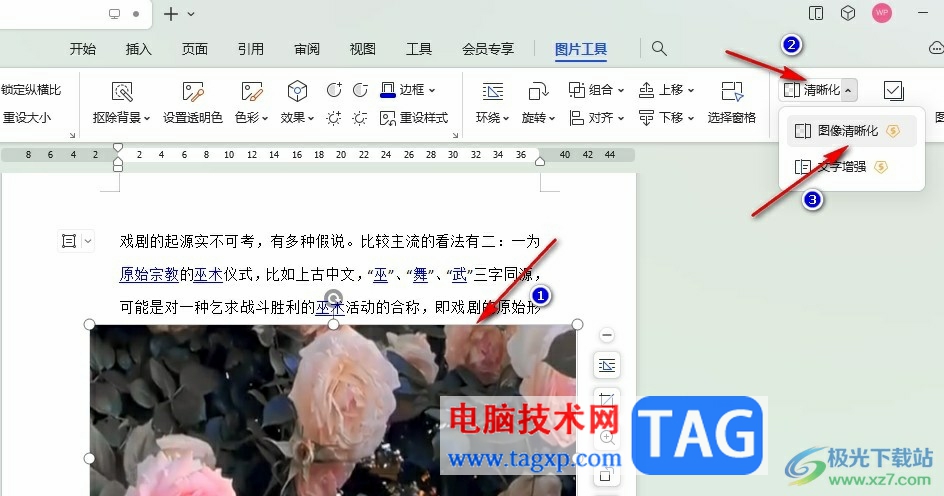Increase picture contrast with top half-circle plus icon
Image resolution: width=944 pixels, height=496 pixels.
(x=334, y=90)
